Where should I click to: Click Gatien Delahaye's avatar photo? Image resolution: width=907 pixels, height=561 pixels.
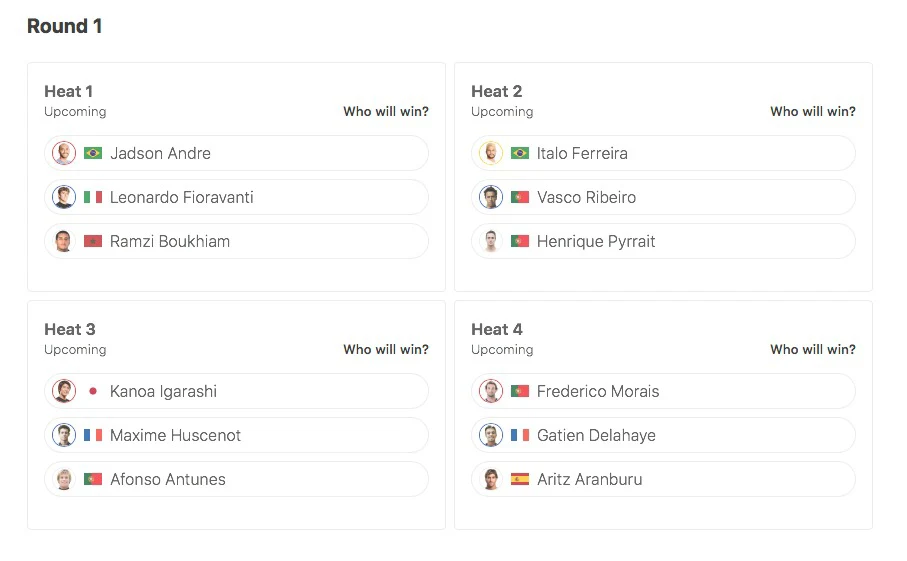491,435
